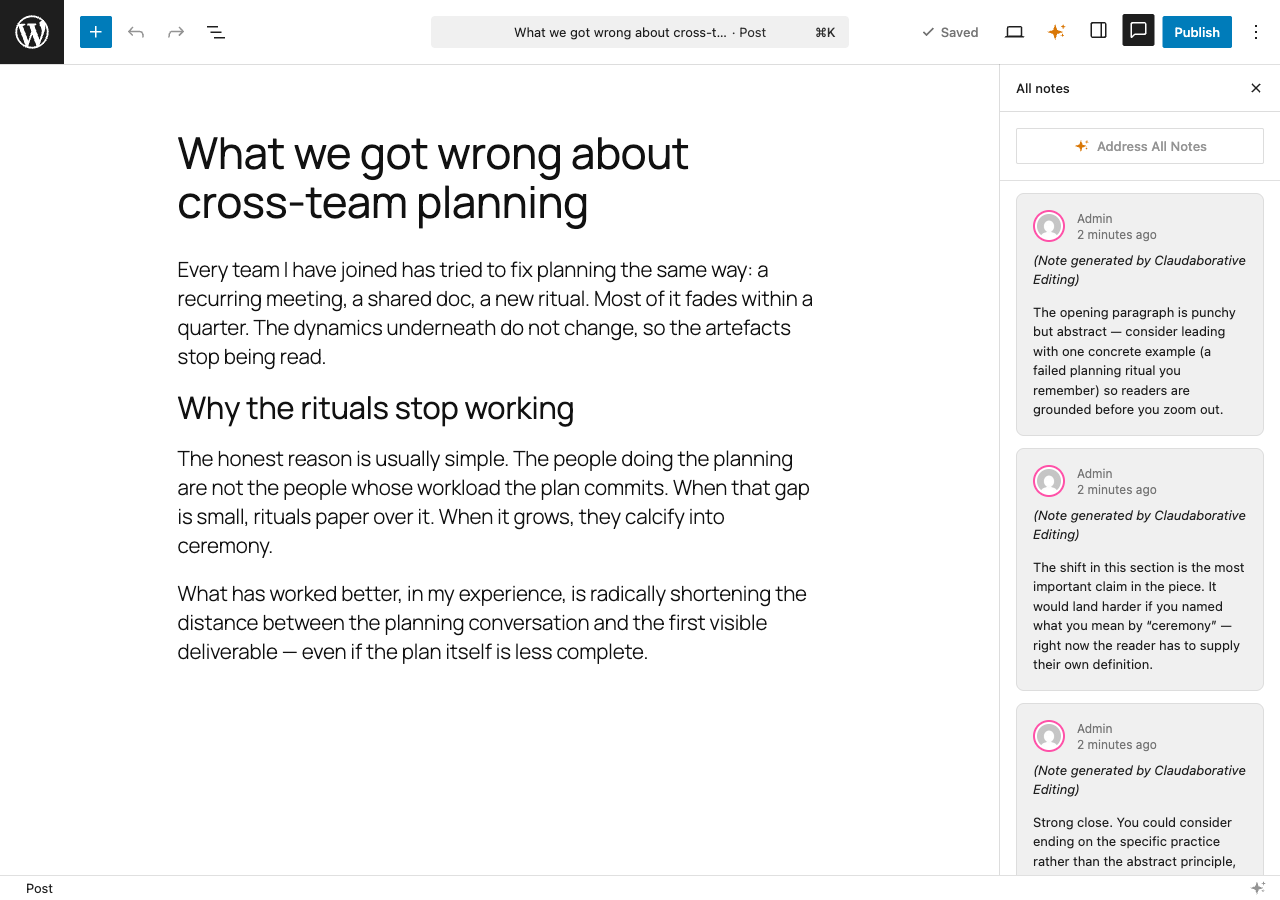
Task: Open the command palette via the post title field
Action: click(x=640, y=31)
